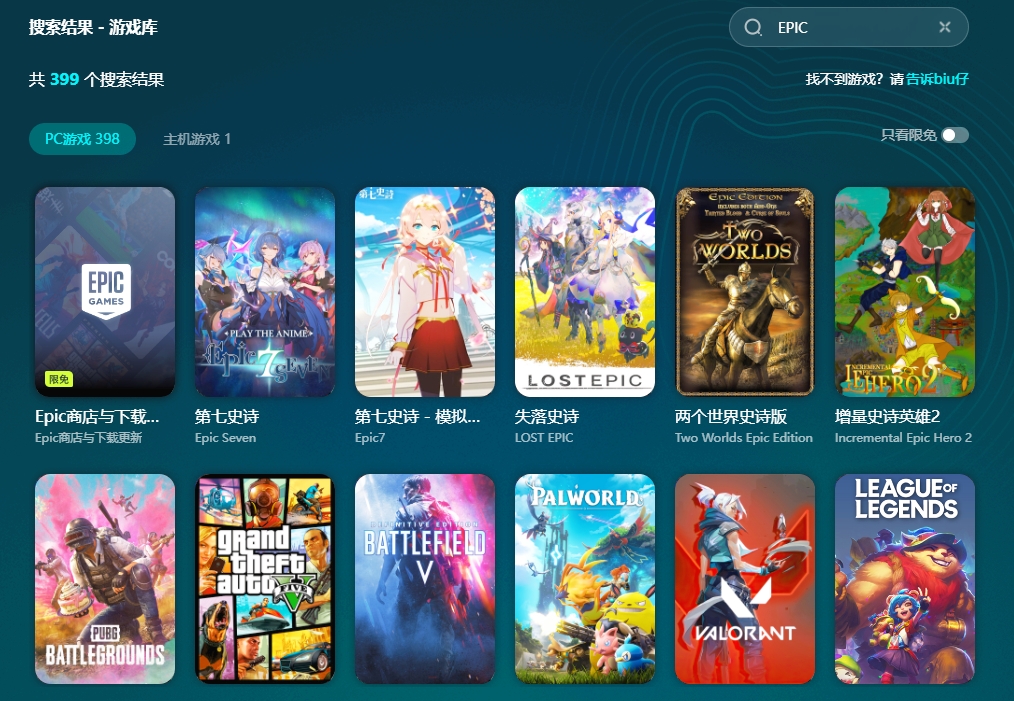This screenshot has height=701, width=1014.
Task: Select the Incremental Epic Hero 2 cover
Action: pyautogui.click(x=905, y=292)
